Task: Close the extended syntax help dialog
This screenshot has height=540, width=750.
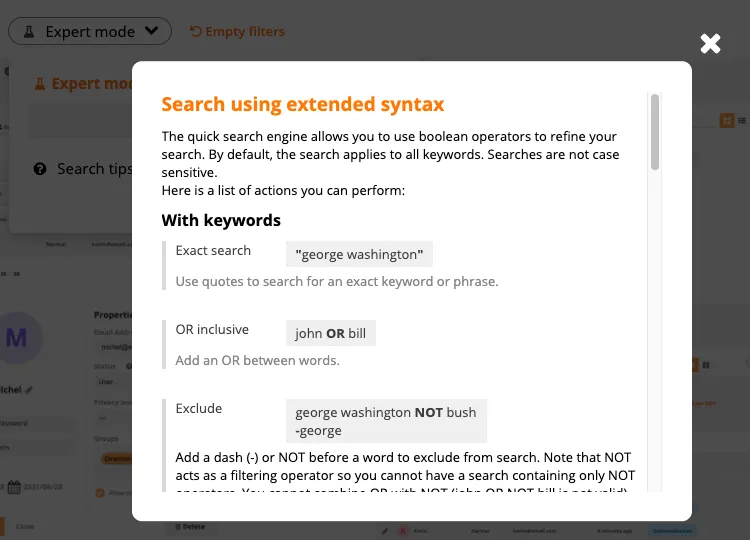Action: tap(710, 43)
